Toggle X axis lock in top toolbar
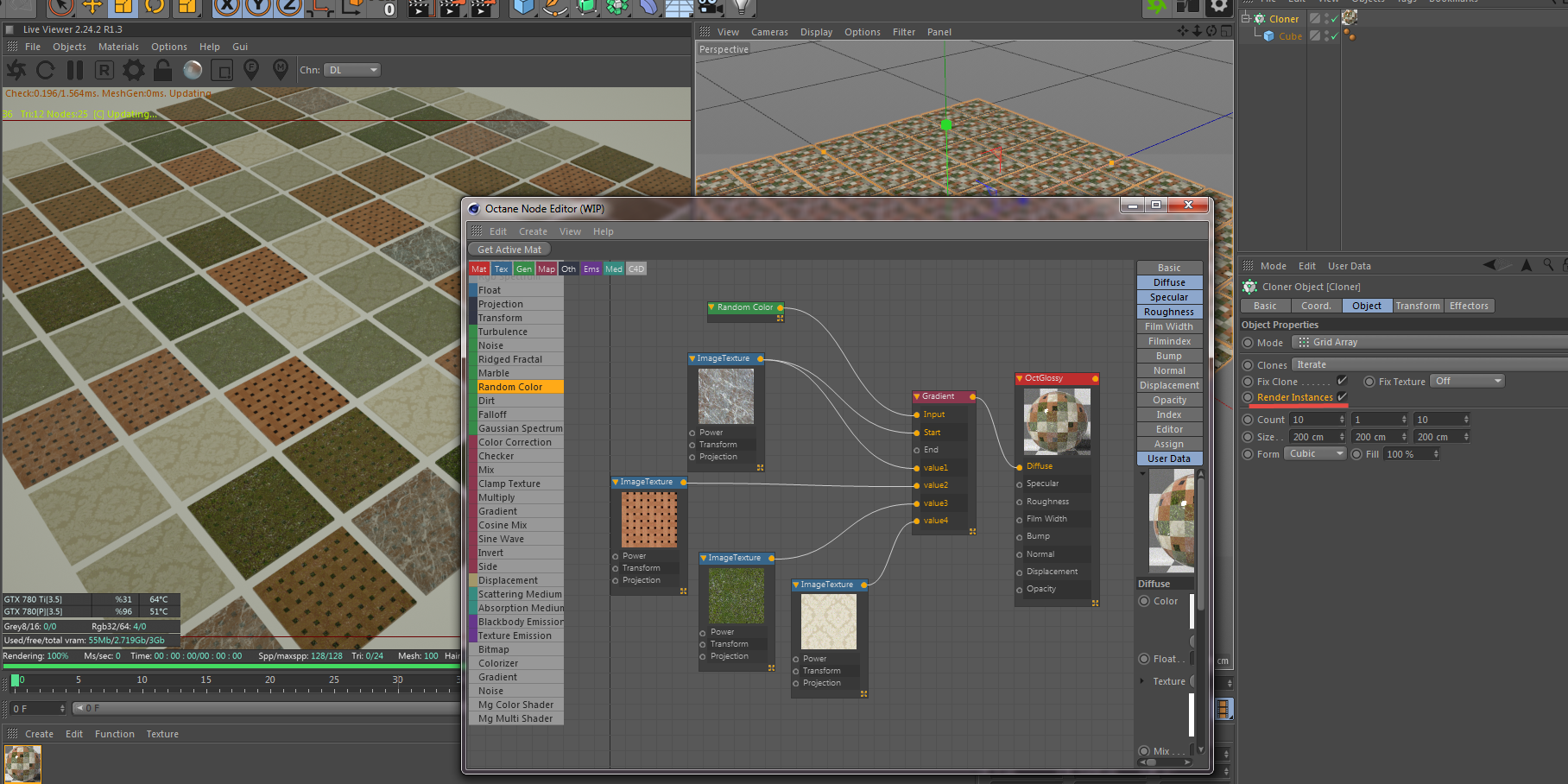Viewport: 1568px width, 784px height. [226, 7]
